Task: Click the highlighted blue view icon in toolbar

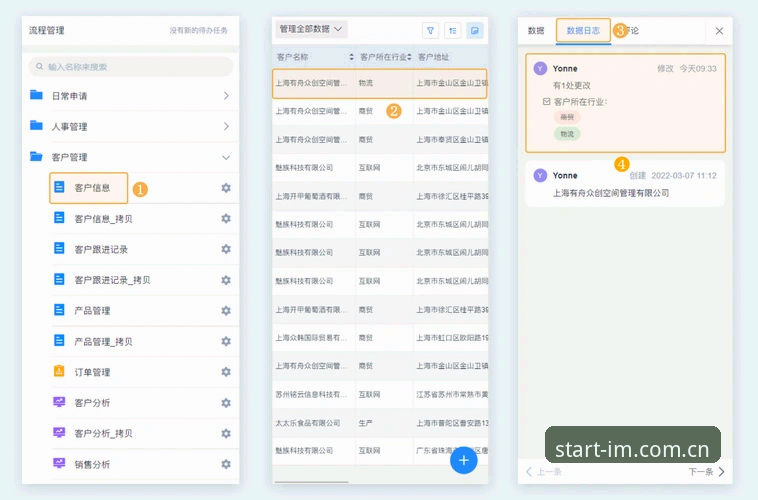Action: click(x=475, y=30)
